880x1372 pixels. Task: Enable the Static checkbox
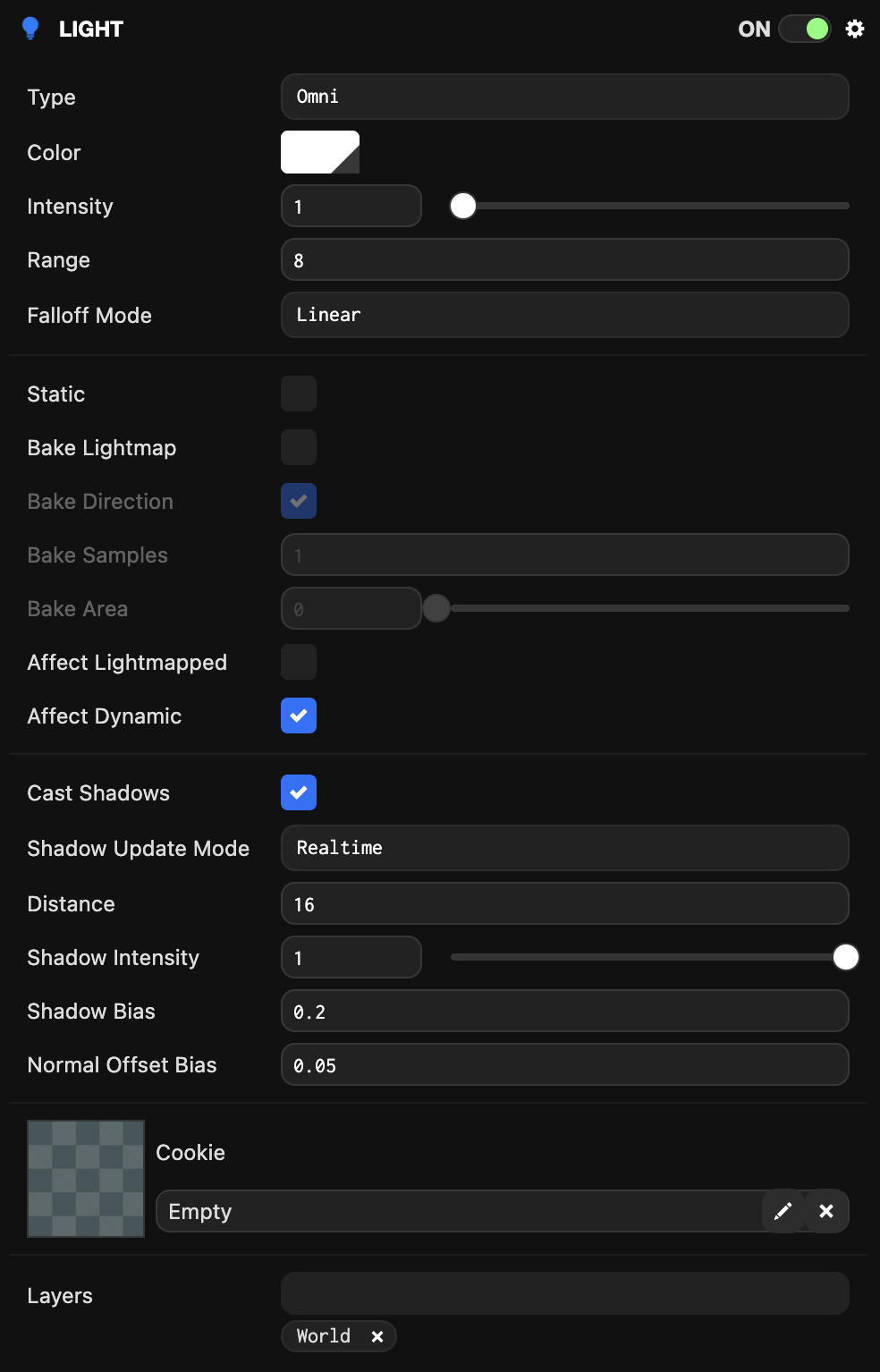[299, 394]
